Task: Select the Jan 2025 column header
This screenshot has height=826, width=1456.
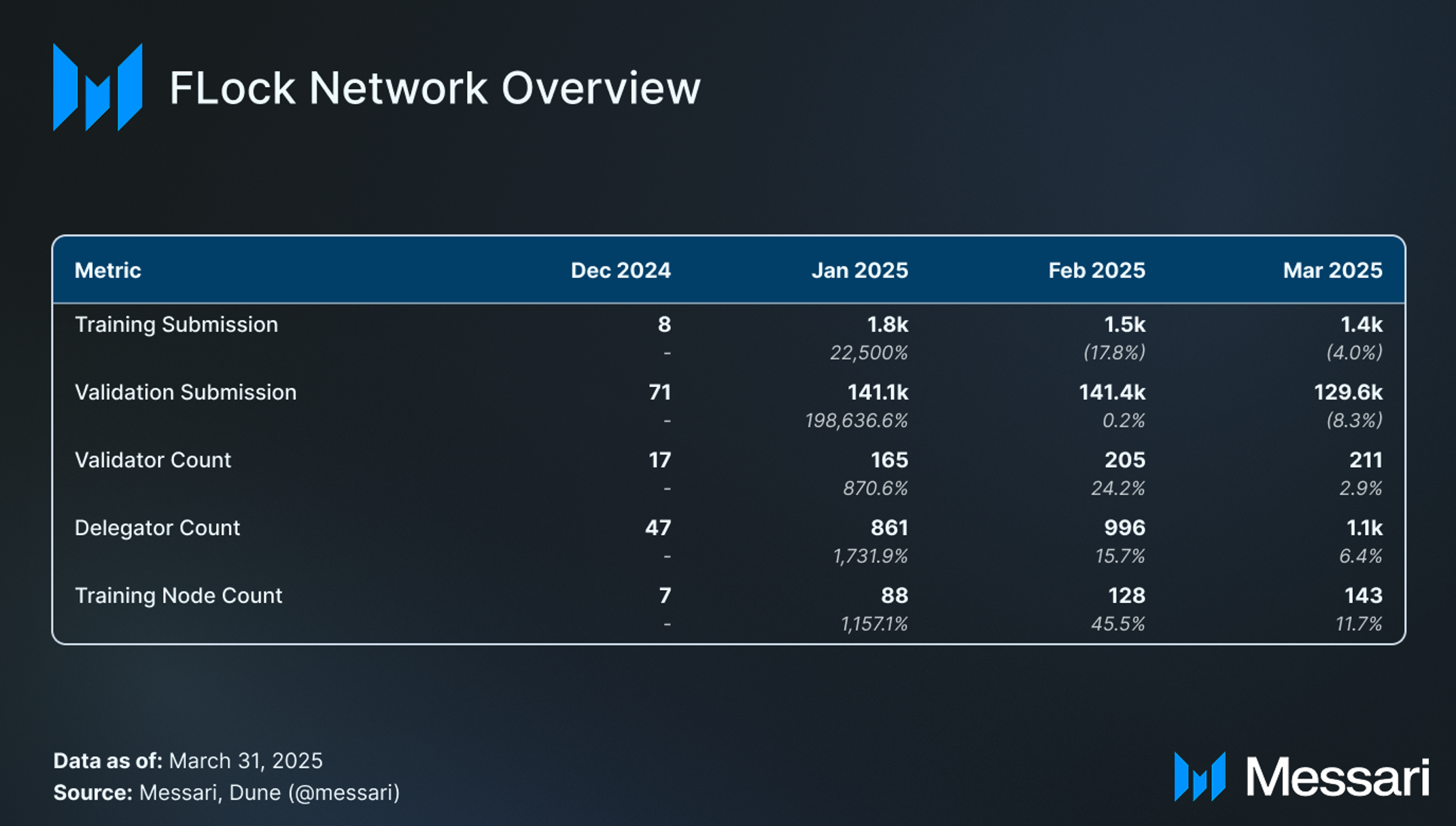Action: [x=860, y=271]
